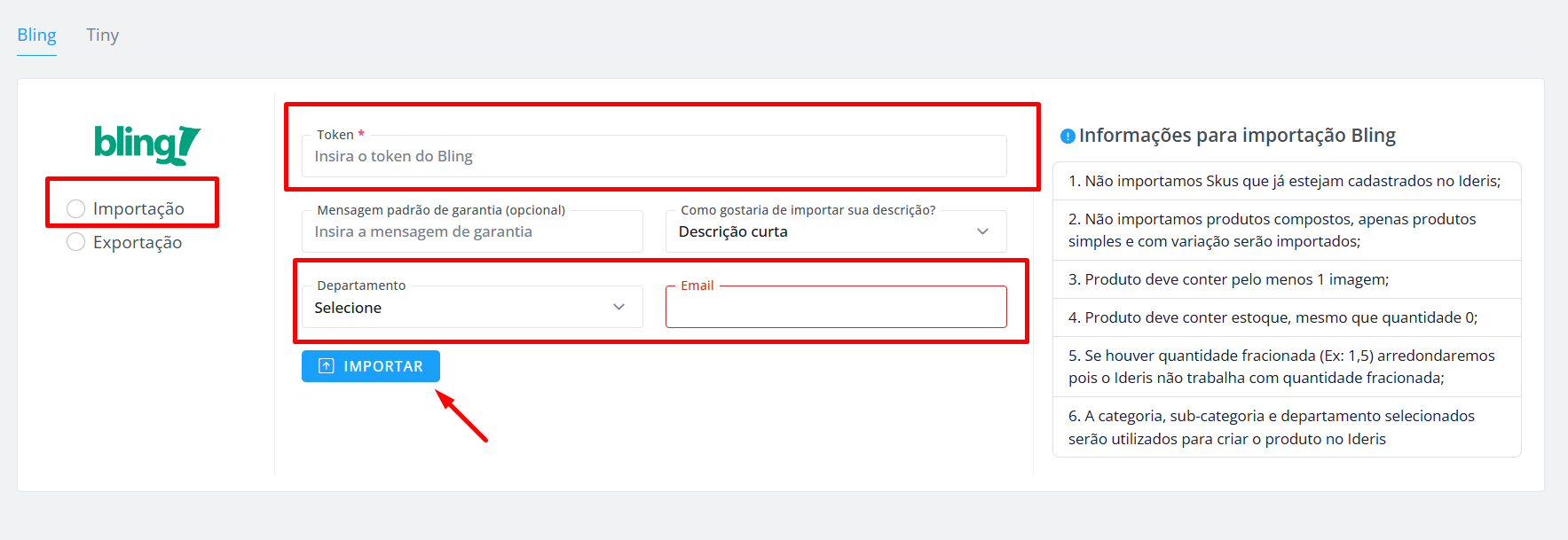Select the Importação radio button
Screen dimensions: 1568x540
tap(76, 208)
